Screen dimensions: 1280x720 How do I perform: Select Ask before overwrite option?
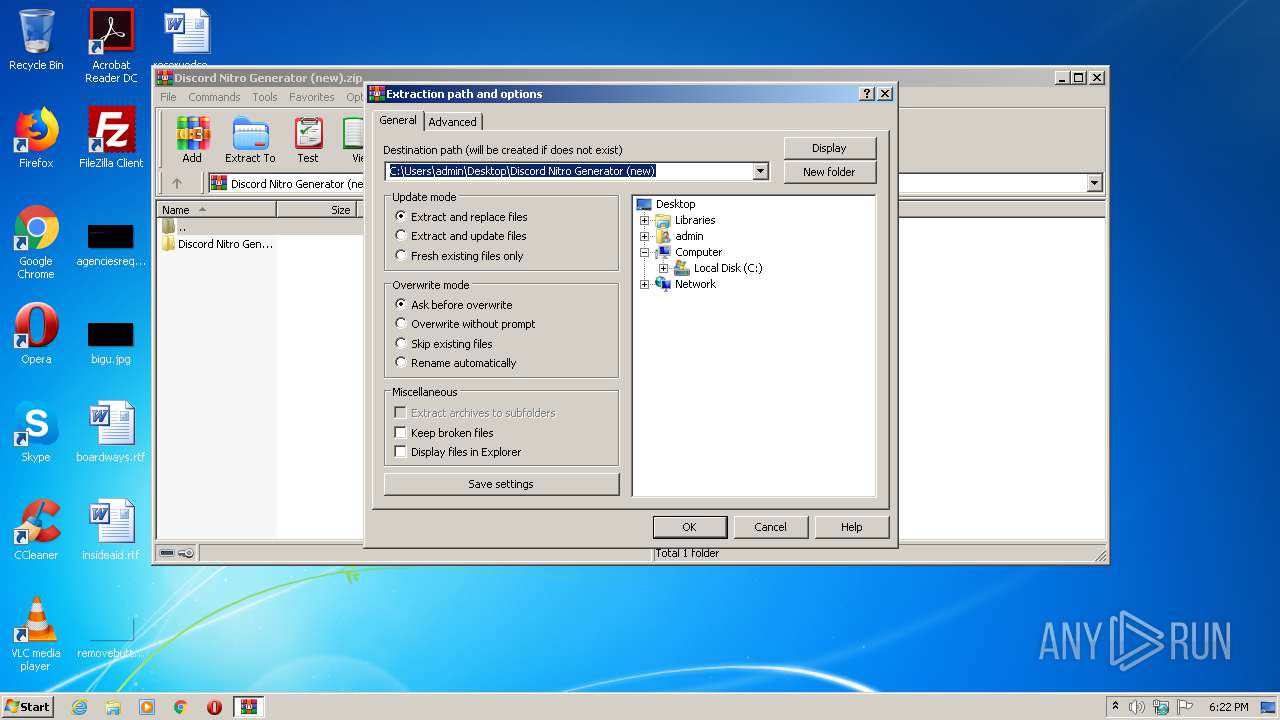pyautogui.click(x=452, y=304)
